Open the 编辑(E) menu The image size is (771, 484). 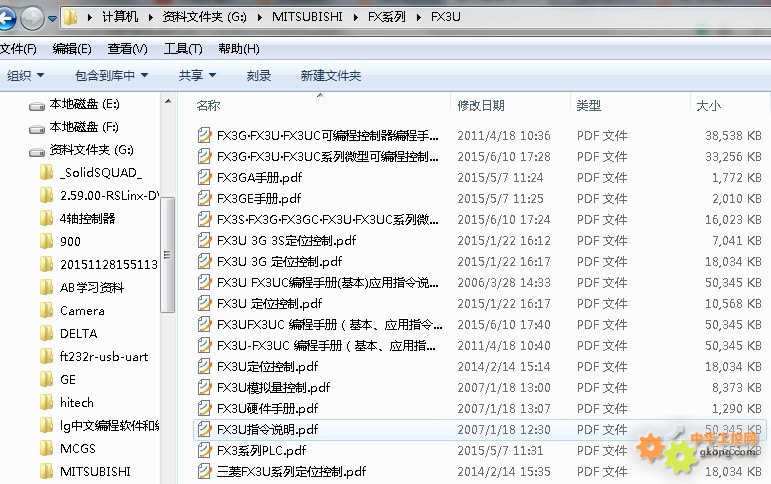point(72,49)
